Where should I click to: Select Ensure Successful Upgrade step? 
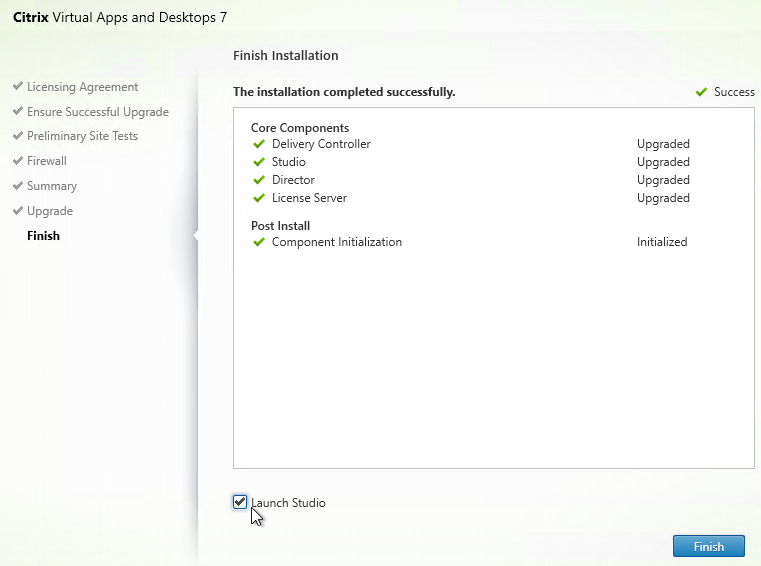[x=97, y=112]
